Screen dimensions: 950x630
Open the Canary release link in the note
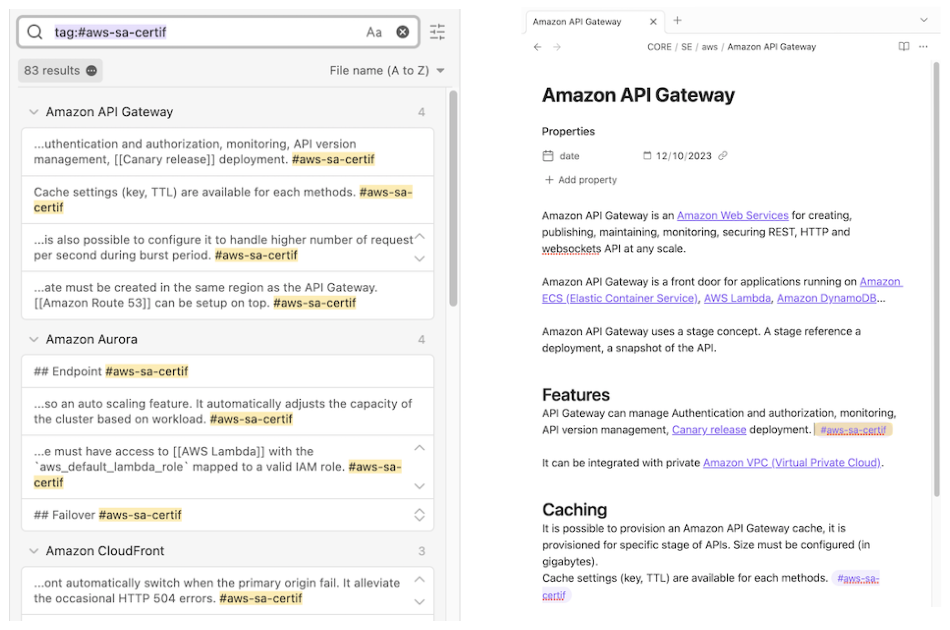(x=709, y=430)
